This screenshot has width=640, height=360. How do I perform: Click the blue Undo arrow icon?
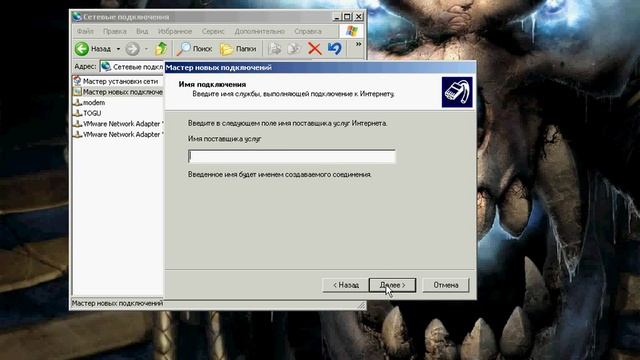coord(335,49)
